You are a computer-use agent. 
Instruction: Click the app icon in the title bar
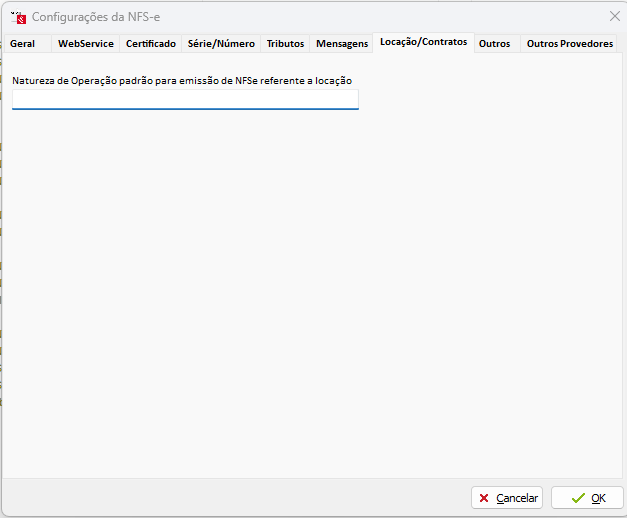pyautogui.click(x=18, y=17)
